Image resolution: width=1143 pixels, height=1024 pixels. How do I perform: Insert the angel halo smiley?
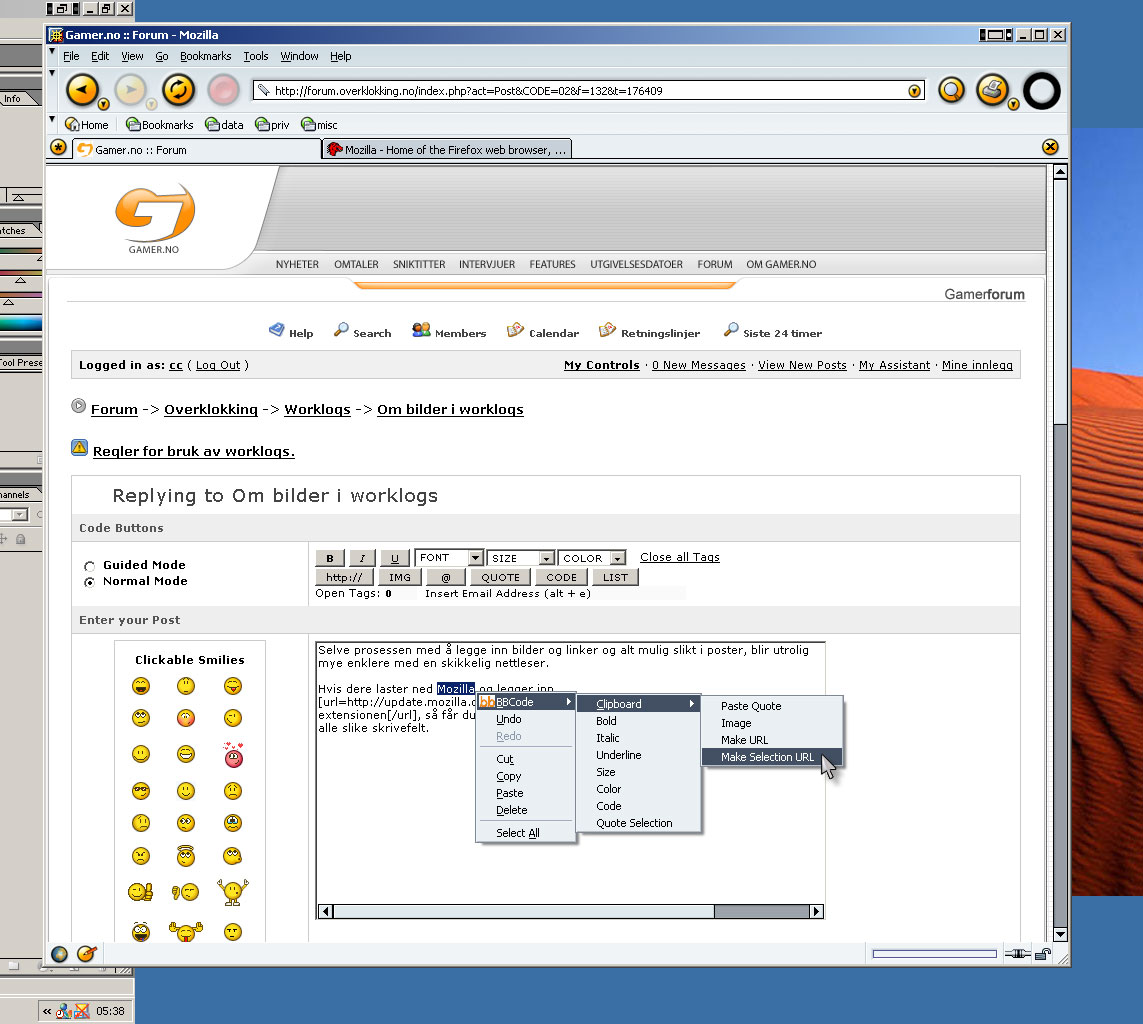(186, 856)
